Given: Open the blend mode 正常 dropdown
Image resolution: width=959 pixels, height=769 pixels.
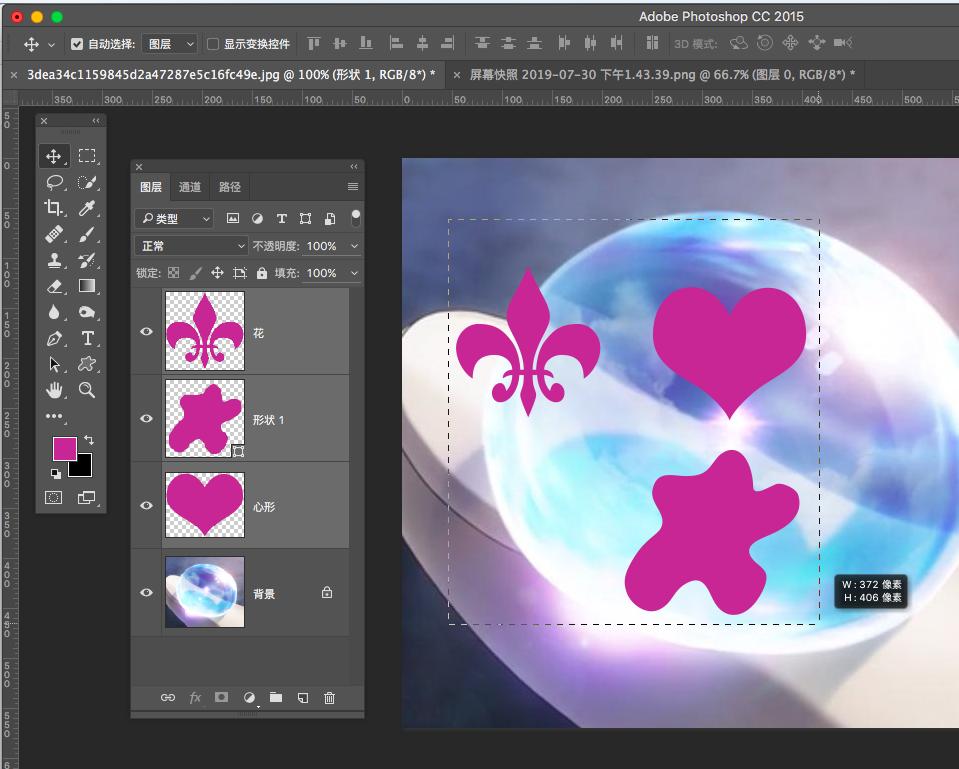Looking at the screenshot, I should point(191,246).
